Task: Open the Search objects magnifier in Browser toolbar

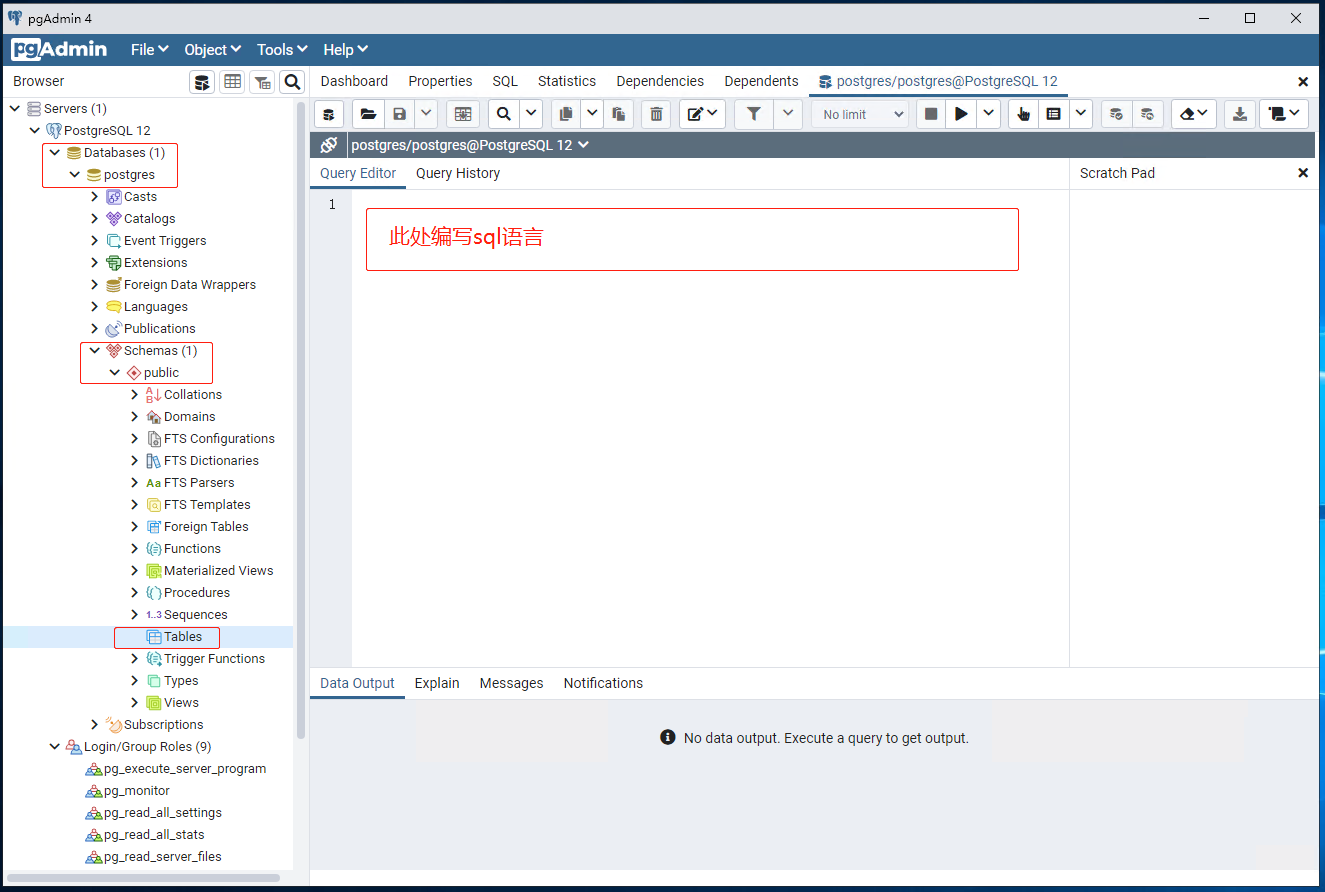Action: (291, 81)
